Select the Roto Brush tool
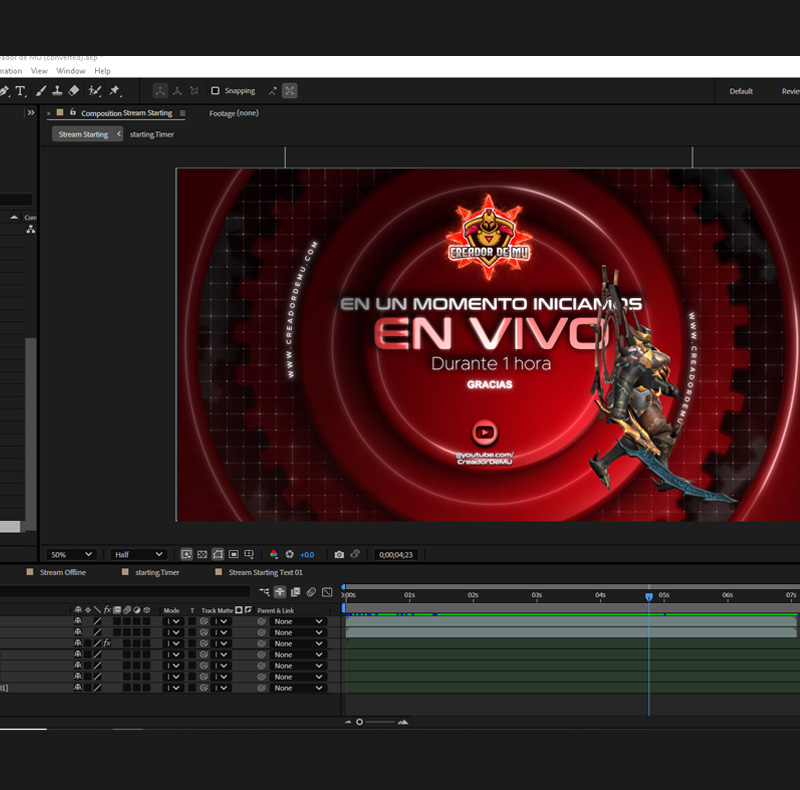 (x=94, y=91)
